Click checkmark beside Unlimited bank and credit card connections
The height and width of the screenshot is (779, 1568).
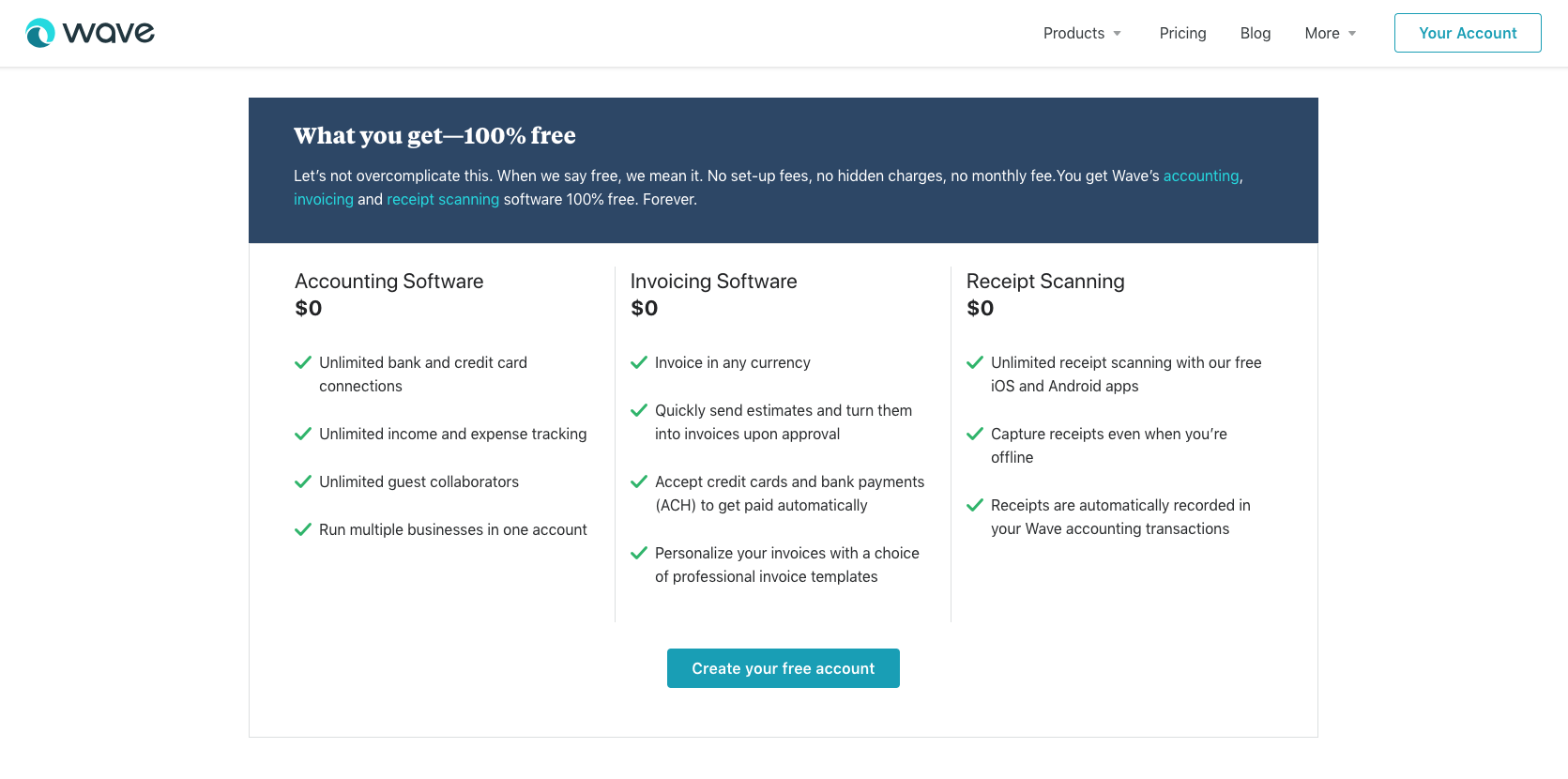coord(303,362)
